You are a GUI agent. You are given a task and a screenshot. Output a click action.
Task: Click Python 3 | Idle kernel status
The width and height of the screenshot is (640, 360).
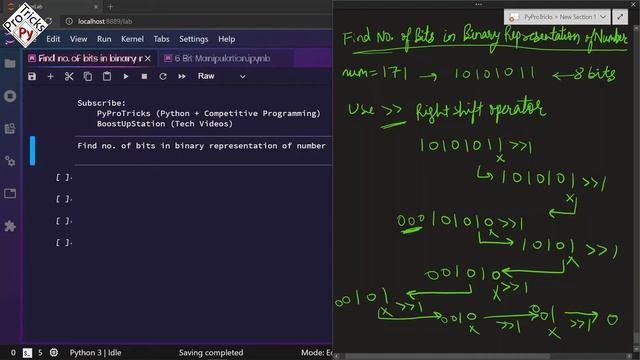coord(96,353)
